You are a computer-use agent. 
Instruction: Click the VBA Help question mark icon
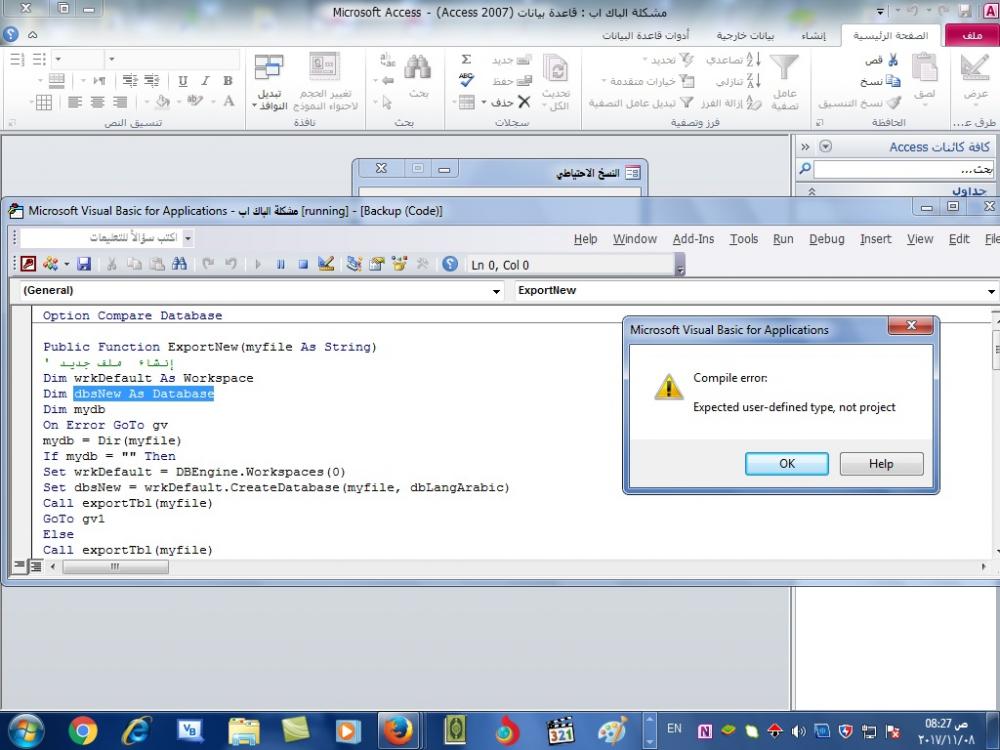pyautogui.click(x=450, y=265)
